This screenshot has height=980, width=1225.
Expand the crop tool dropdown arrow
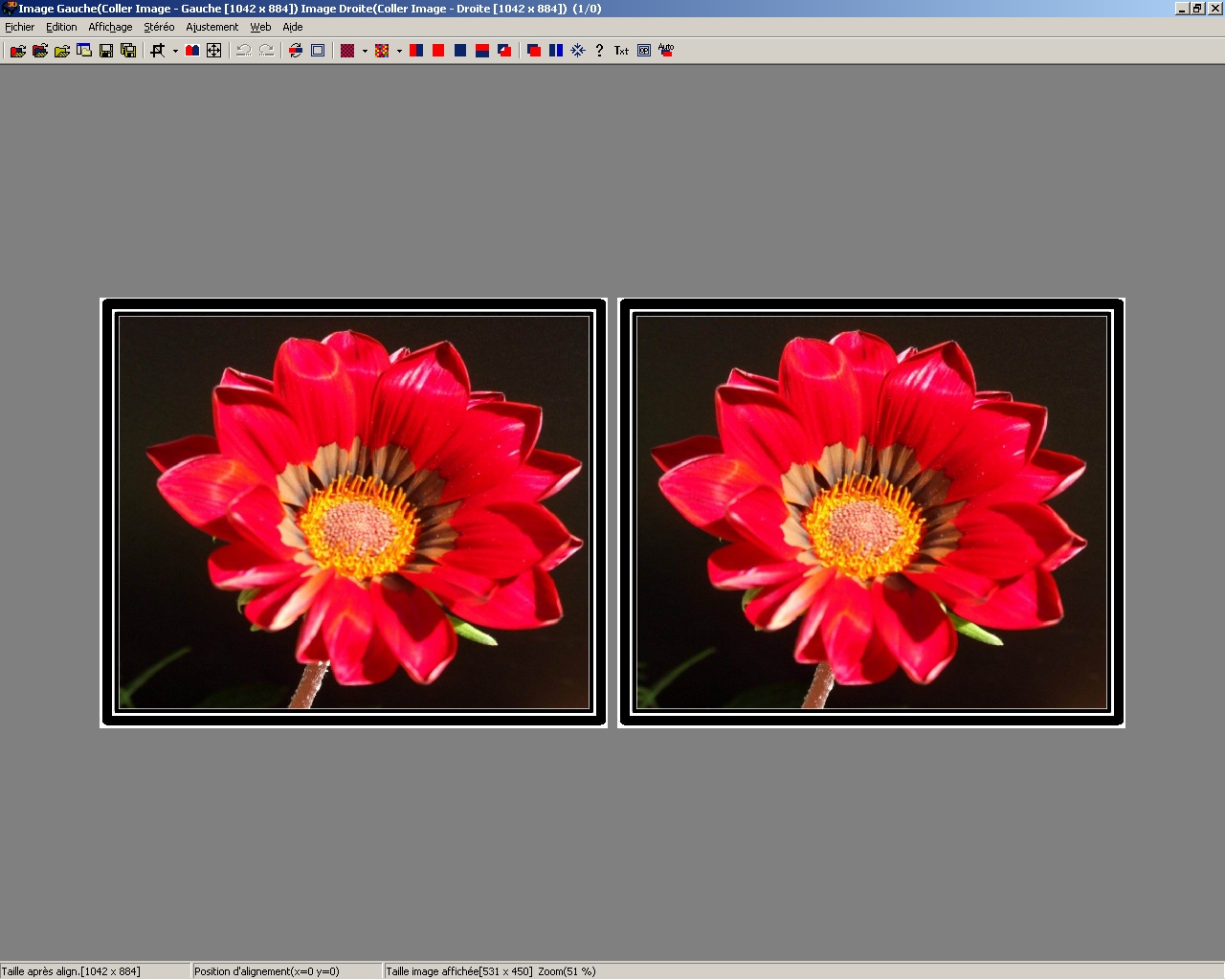click(x=175, y=51)
